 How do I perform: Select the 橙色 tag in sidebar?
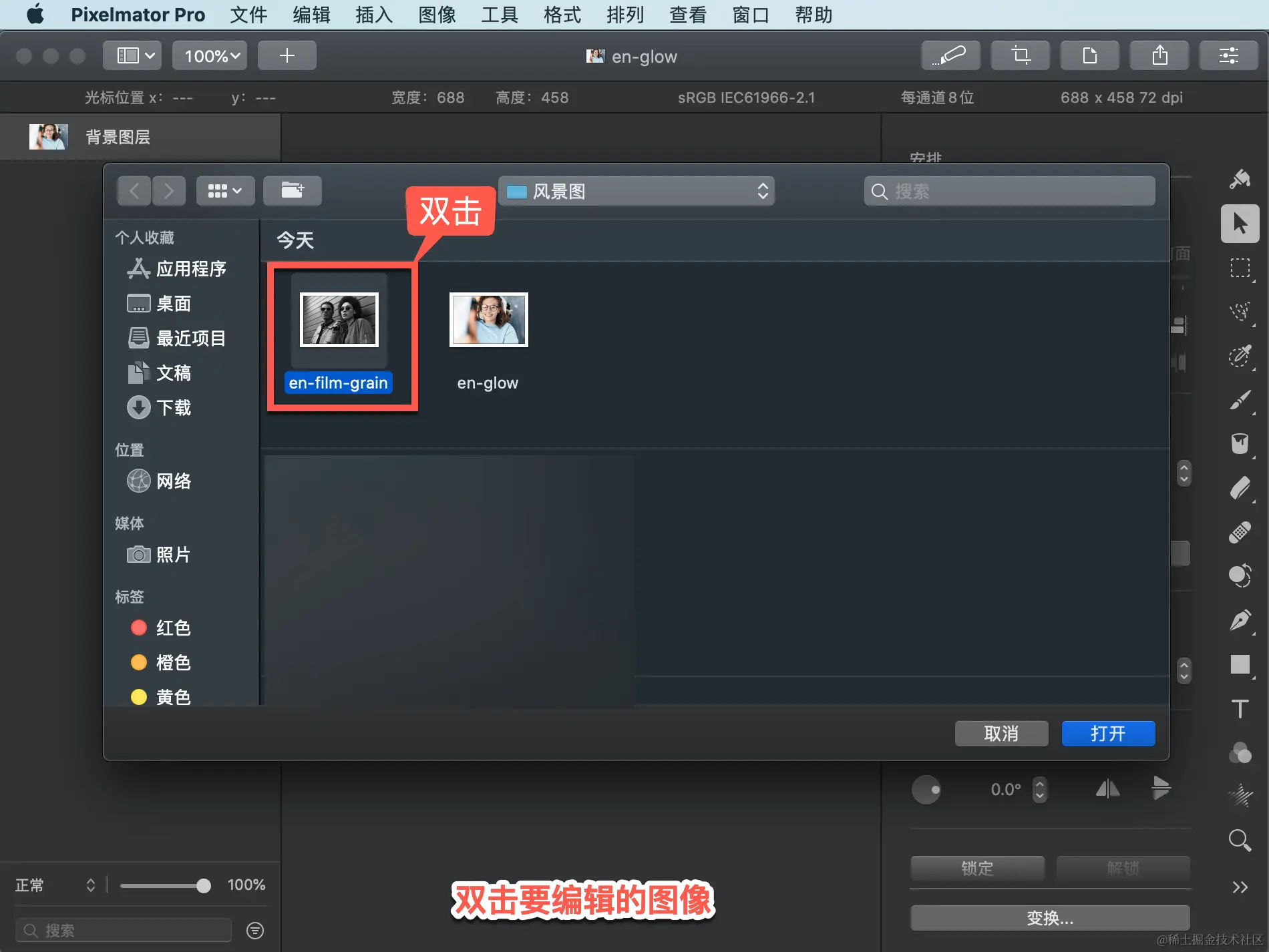(160, 662)
